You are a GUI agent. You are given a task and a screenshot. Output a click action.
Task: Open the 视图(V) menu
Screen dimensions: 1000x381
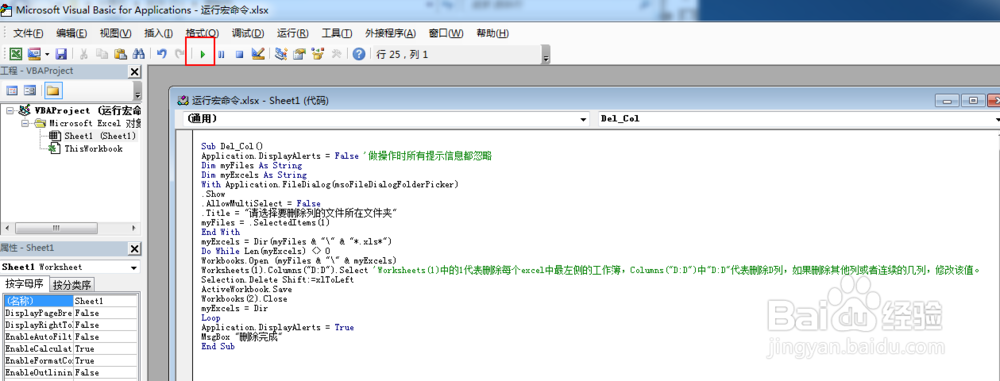(115, 33)
